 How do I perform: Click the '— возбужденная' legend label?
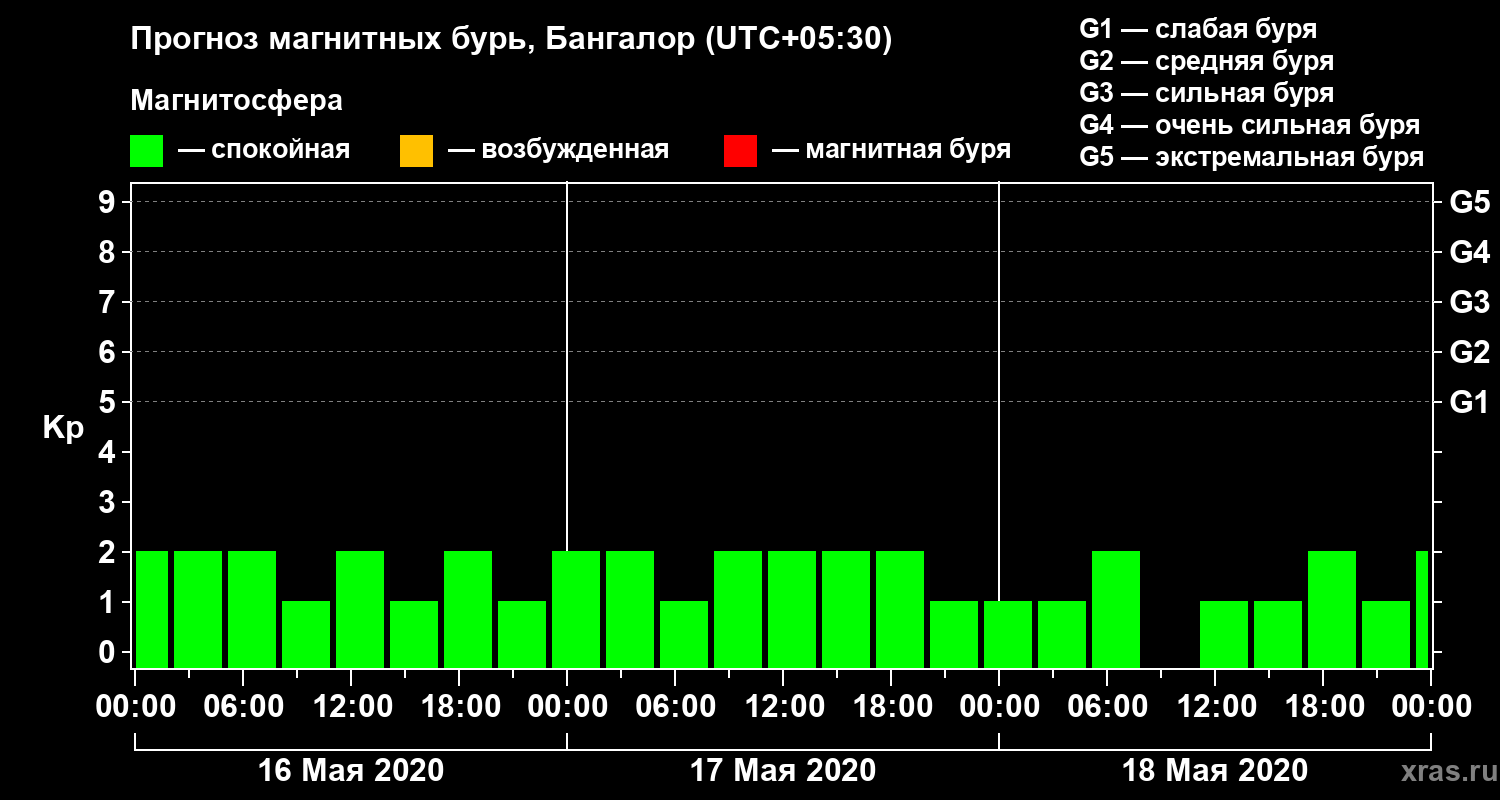click(x=559, y=150)
